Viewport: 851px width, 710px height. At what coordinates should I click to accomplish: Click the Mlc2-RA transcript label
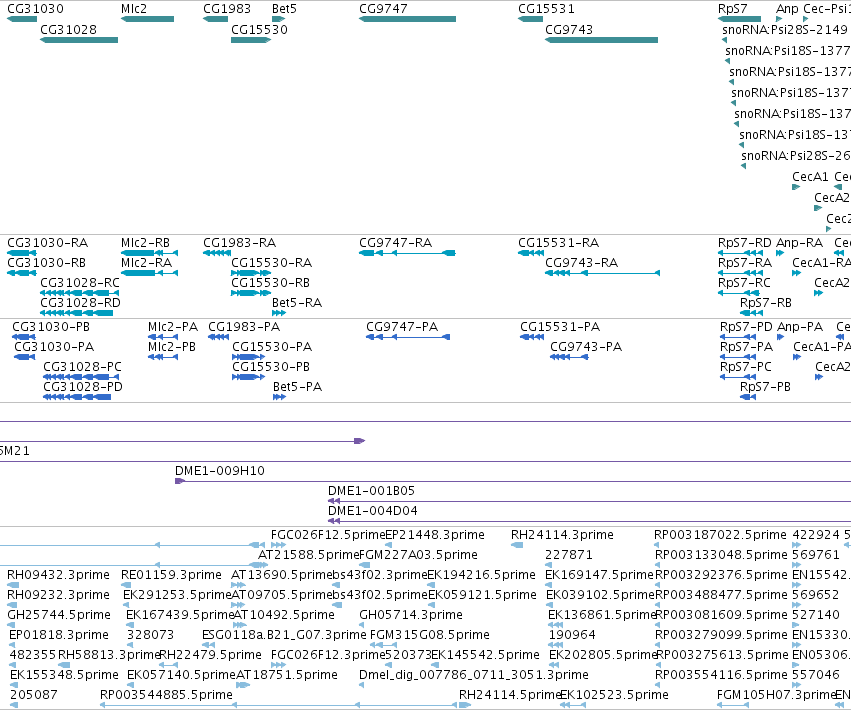click(x=147, y=263)
